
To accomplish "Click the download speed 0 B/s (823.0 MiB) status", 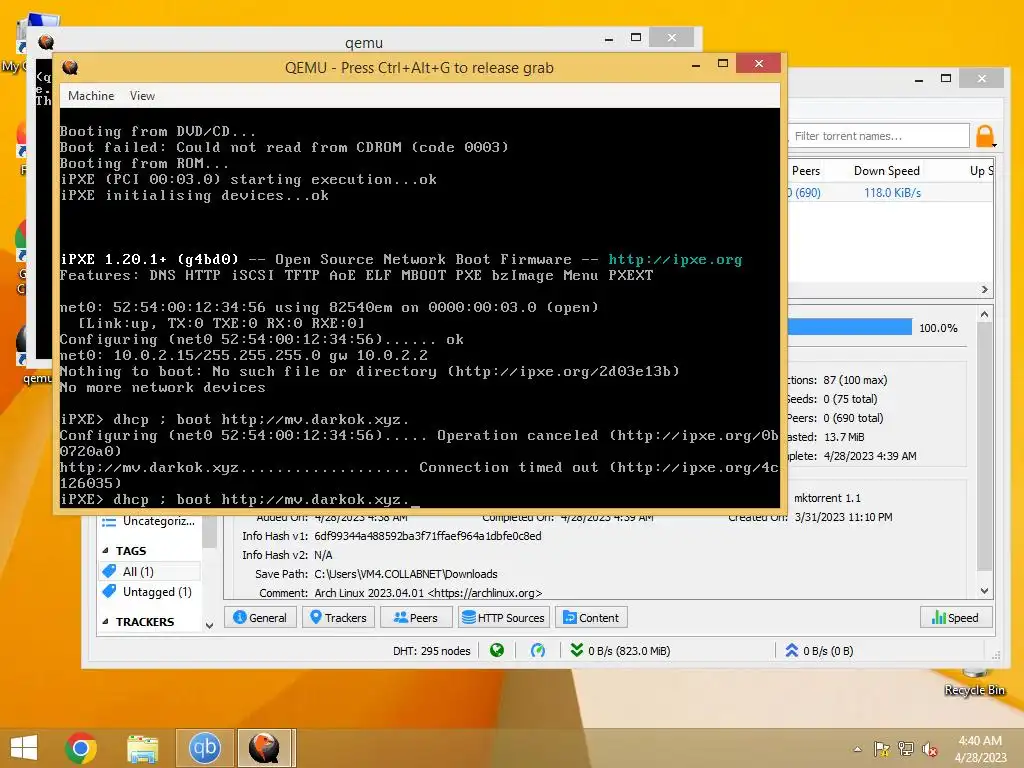I will click(629, 651).
